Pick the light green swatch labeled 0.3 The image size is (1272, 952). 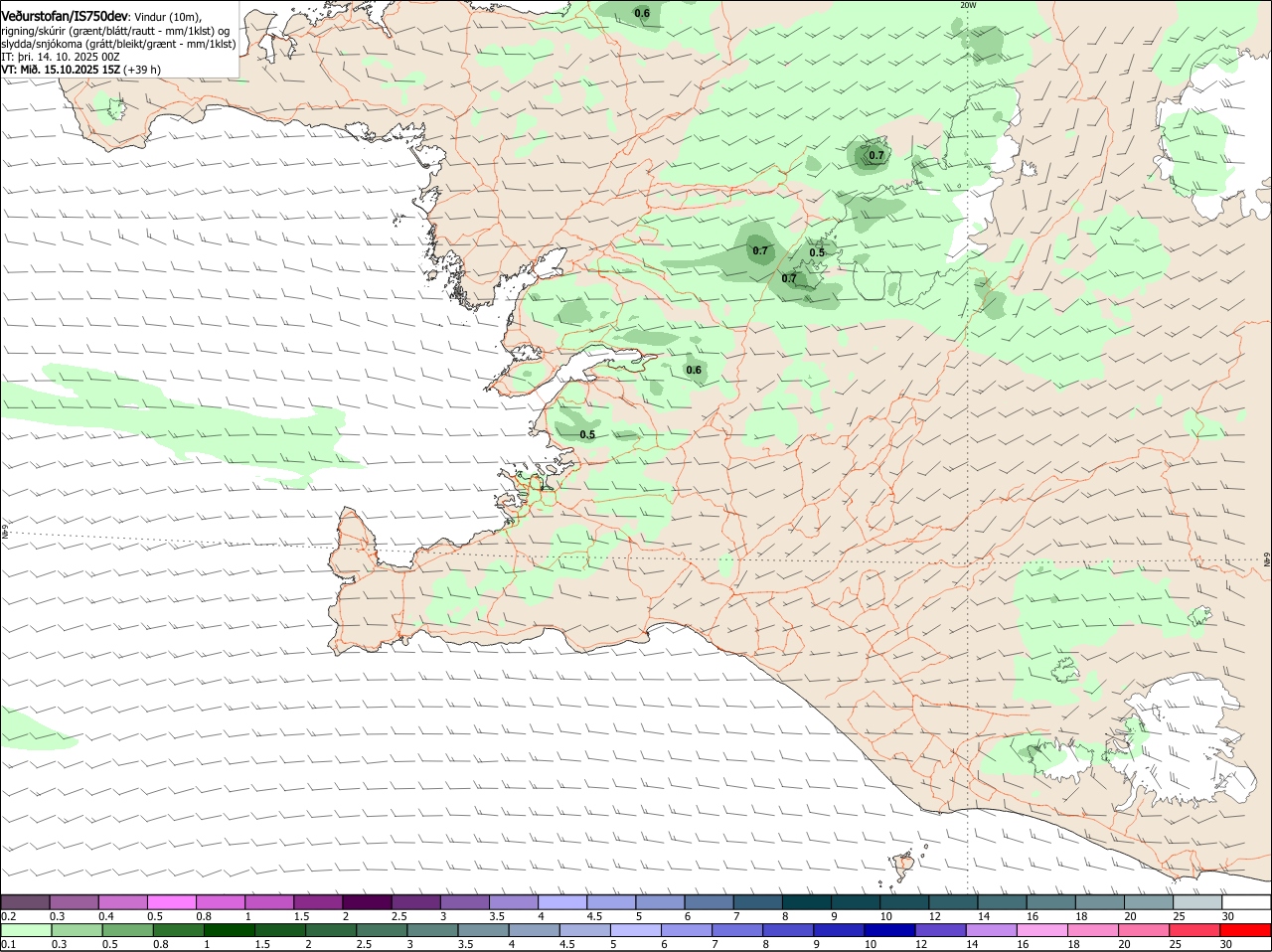77,929
